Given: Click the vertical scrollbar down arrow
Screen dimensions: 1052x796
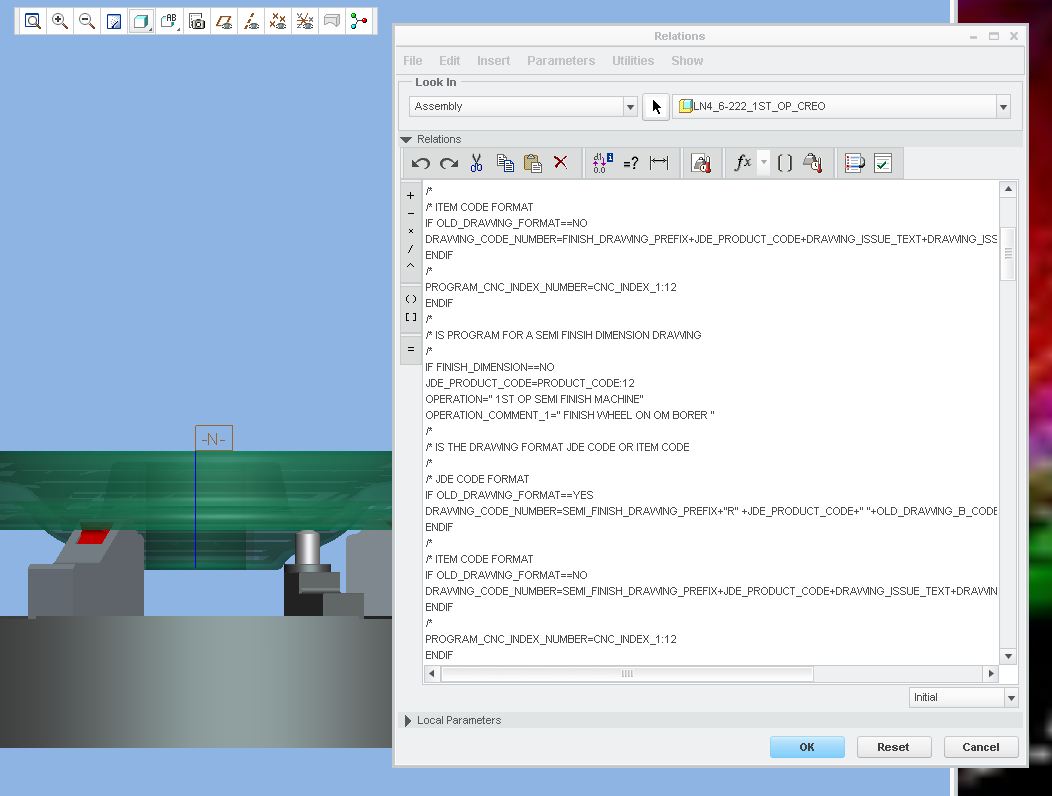Looking at the screenshot, I should pos(1008,656).
